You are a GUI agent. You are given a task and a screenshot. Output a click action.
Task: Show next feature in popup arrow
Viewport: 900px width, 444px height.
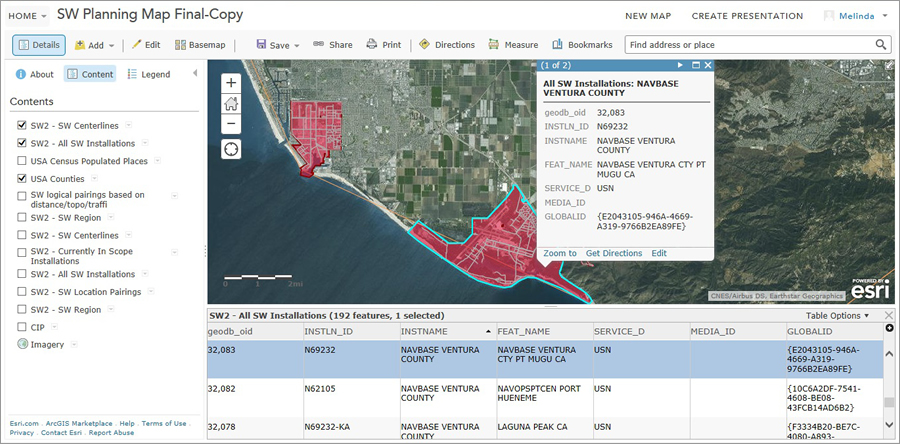tap(680, 65)
